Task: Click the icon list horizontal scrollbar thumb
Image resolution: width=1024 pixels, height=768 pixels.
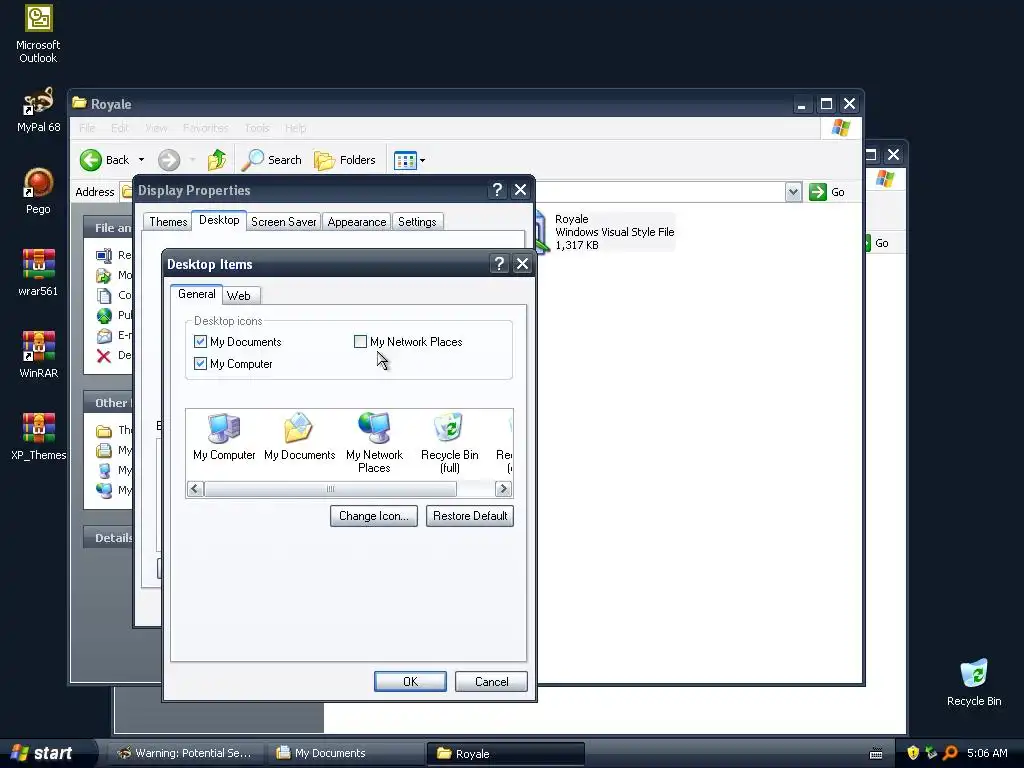Action: 330,488
